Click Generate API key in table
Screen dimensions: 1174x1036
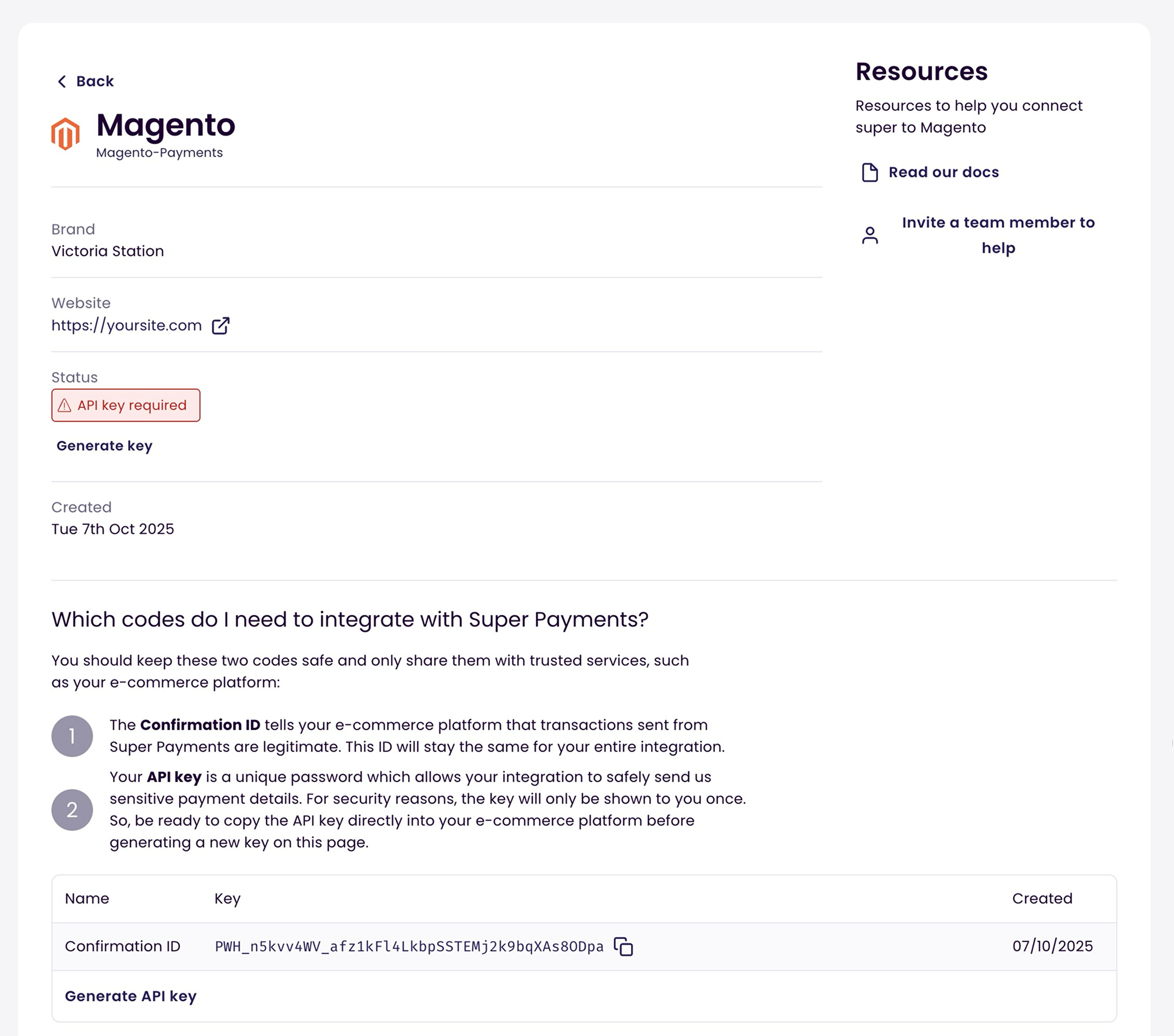coord(130,996)
